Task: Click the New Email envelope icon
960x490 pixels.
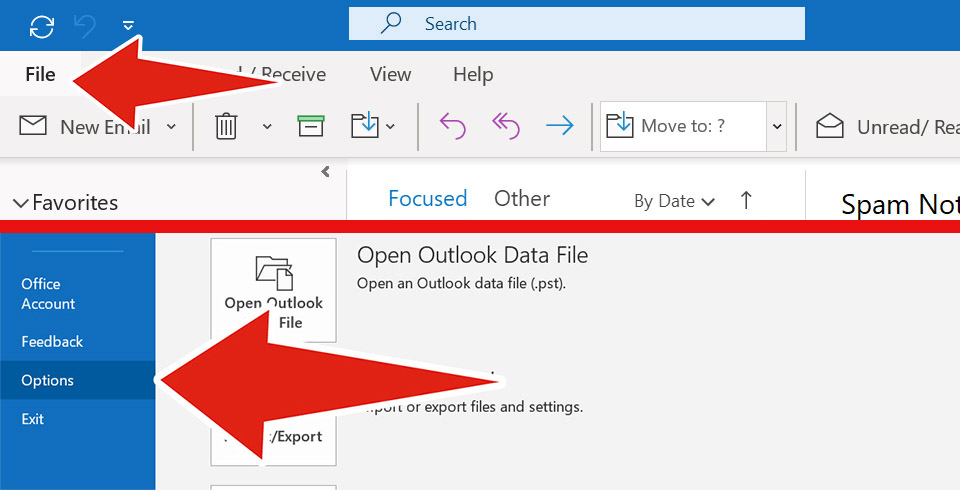Action: point(33,126)
